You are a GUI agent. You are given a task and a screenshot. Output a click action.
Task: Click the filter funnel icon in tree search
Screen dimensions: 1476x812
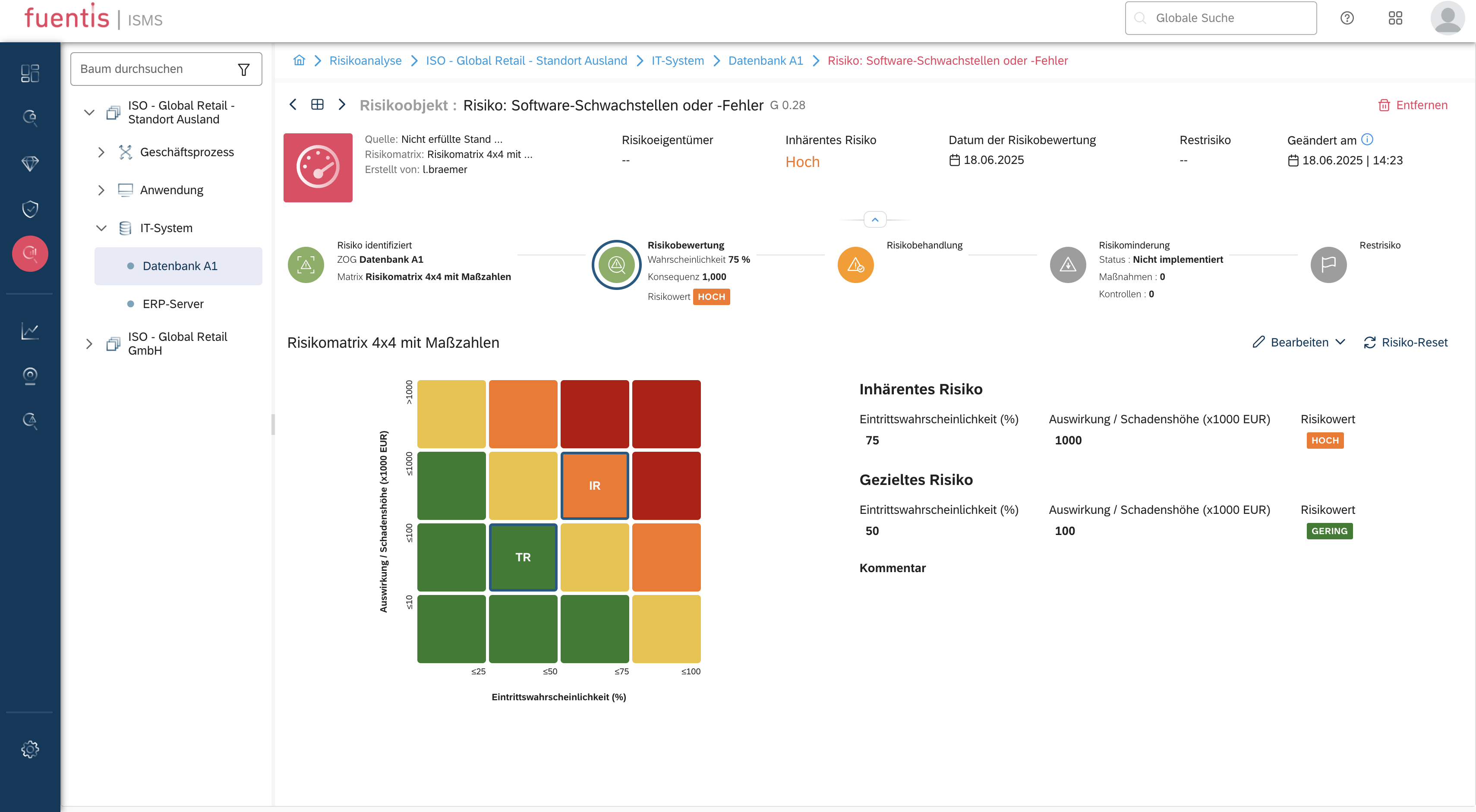tap(243, 69)
